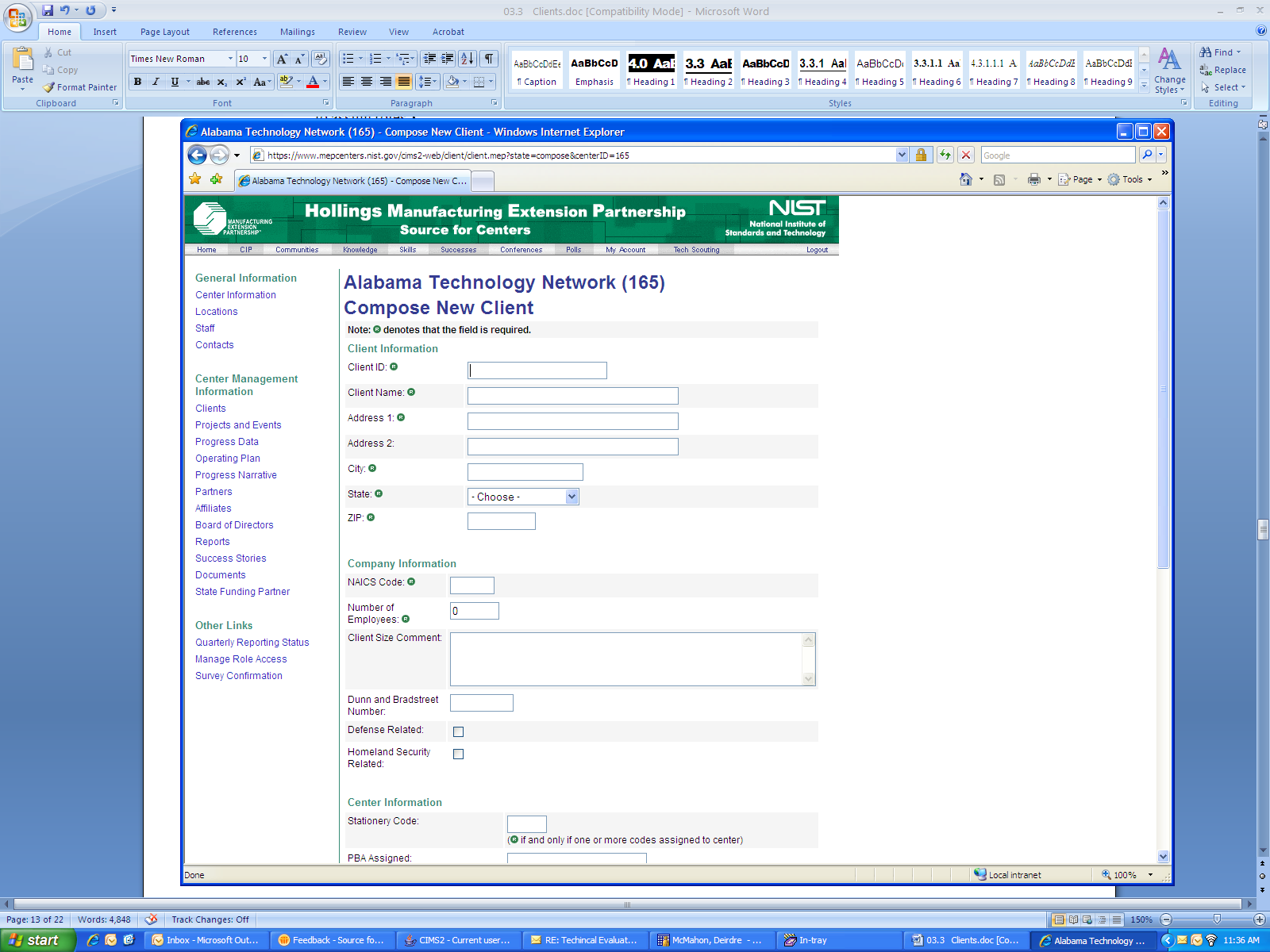Switch to the Mailings ribbon tab
This screenshot has width=1270, height=952.
[298, 32]
